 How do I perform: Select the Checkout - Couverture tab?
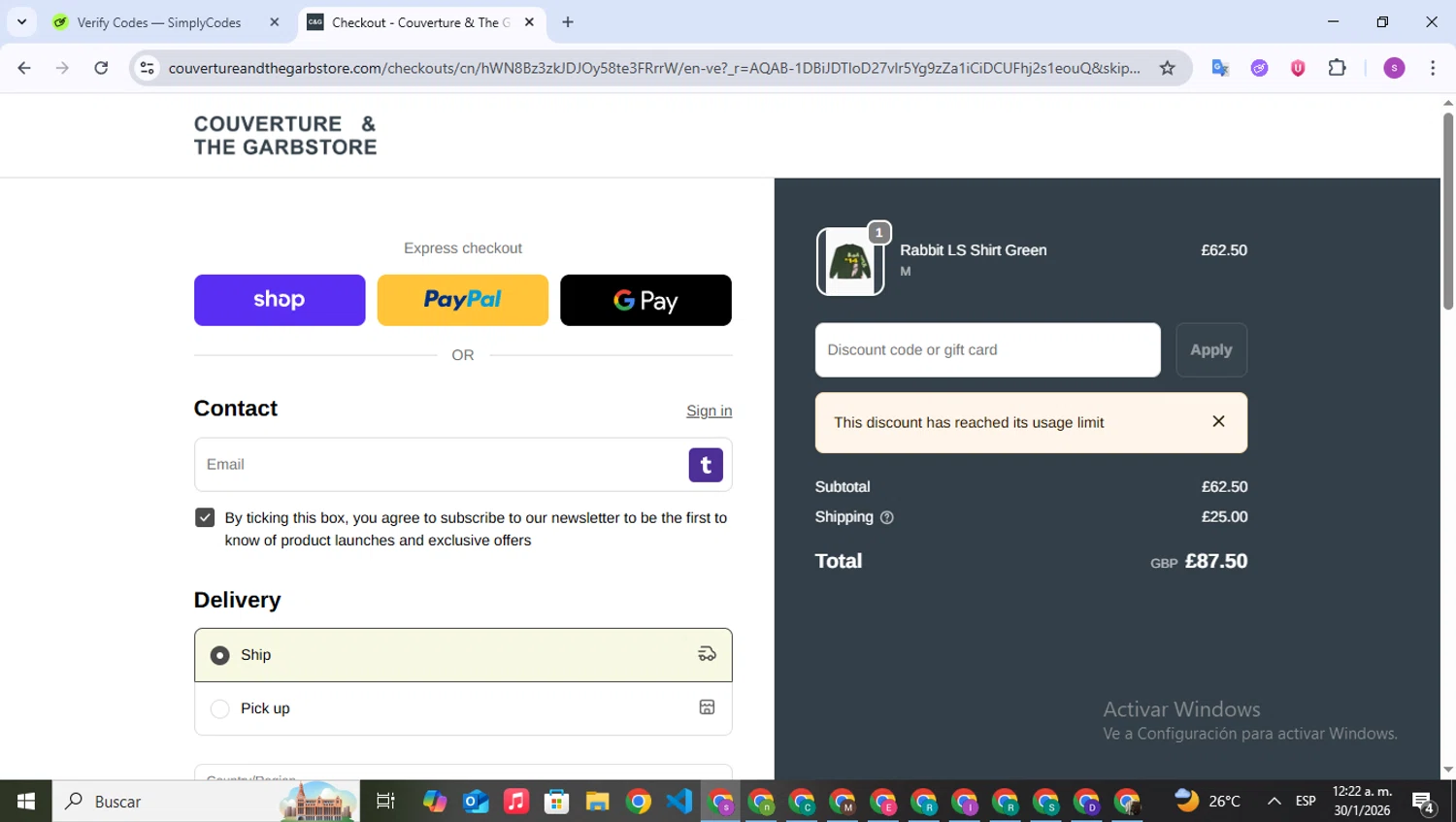coord(420,22)
